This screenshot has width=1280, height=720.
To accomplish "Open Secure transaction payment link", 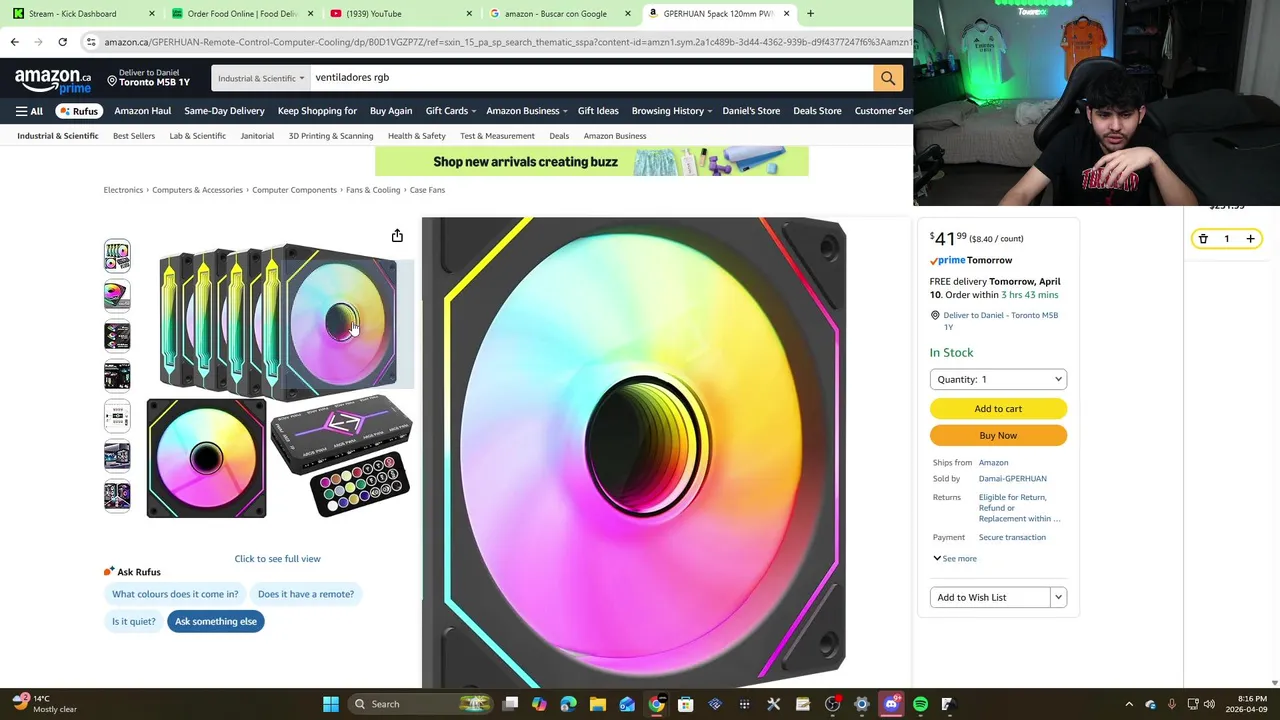I will [1012, 538].
